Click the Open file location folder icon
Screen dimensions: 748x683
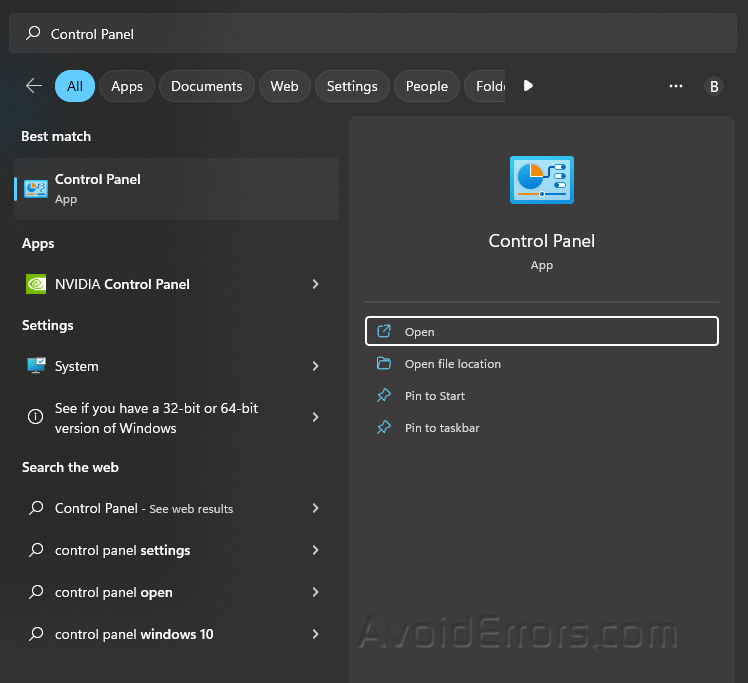pyautogui.click(x=384, y=363)
